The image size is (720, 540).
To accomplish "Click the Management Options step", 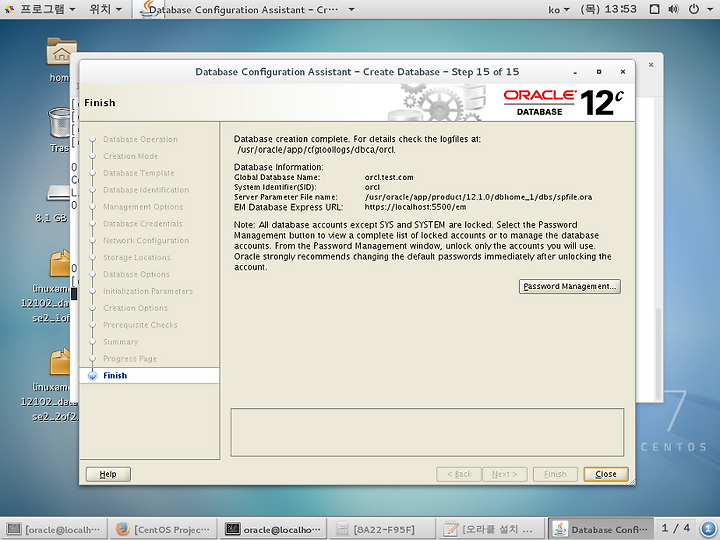I will 143,207.
